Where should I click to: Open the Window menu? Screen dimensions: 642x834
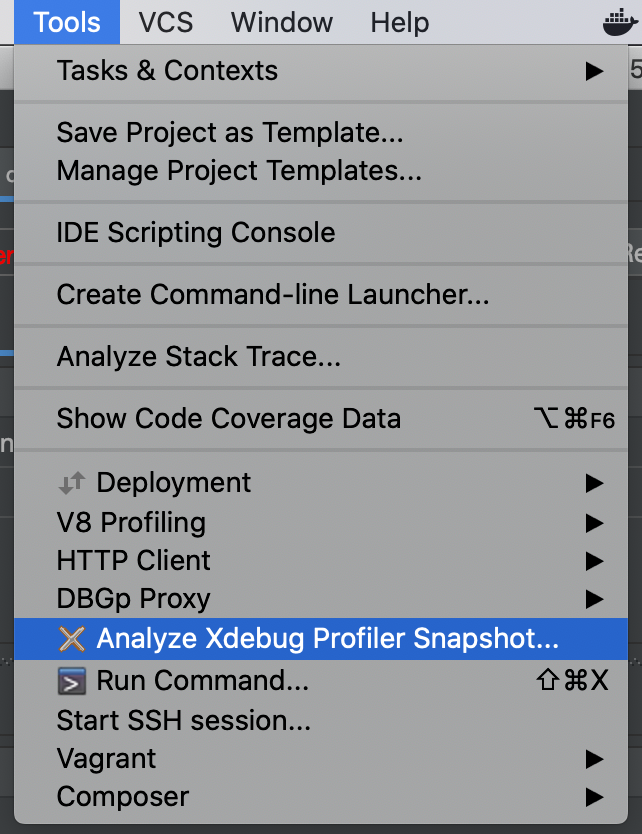click(x=281, y=22)
